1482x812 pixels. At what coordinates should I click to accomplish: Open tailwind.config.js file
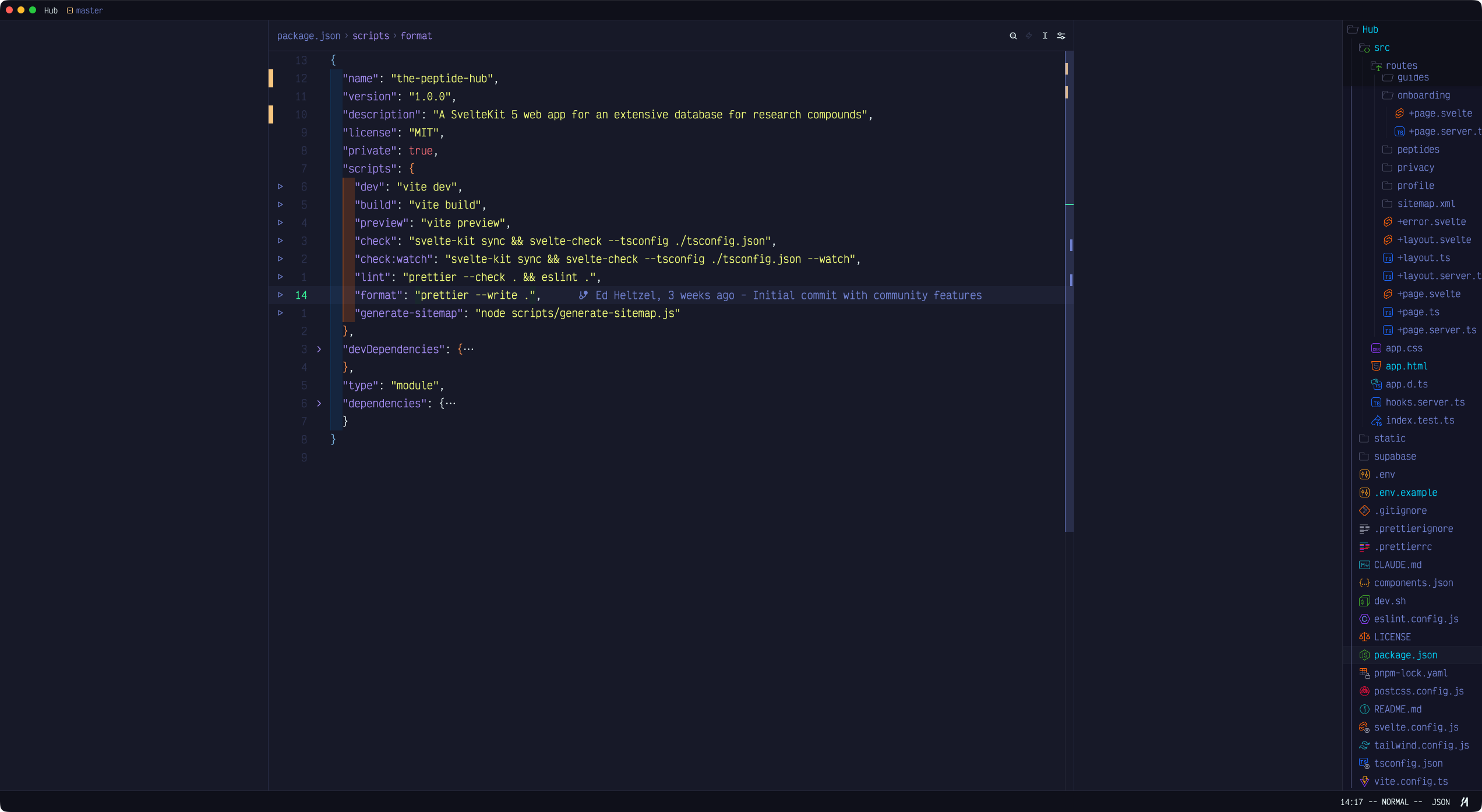pos(1414,746)
